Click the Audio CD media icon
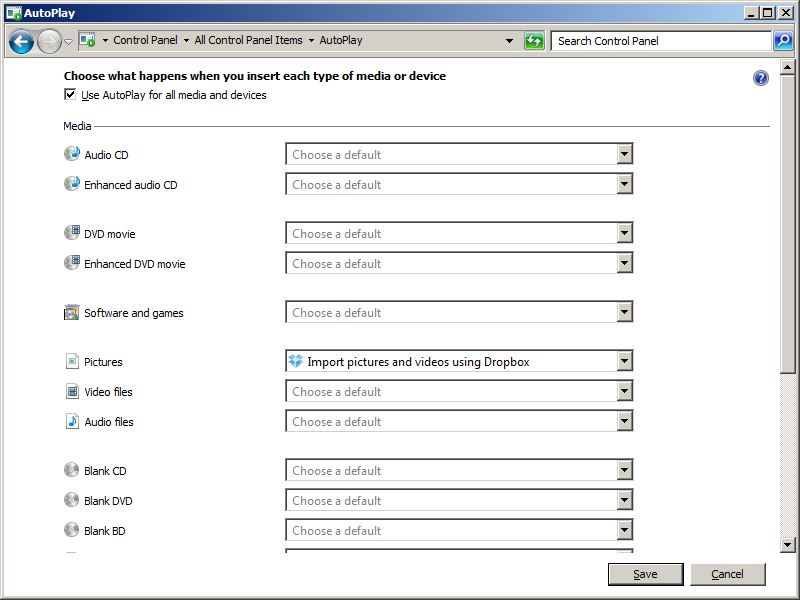The width and height of the screenshot is (800, 600). click(72, 155)
